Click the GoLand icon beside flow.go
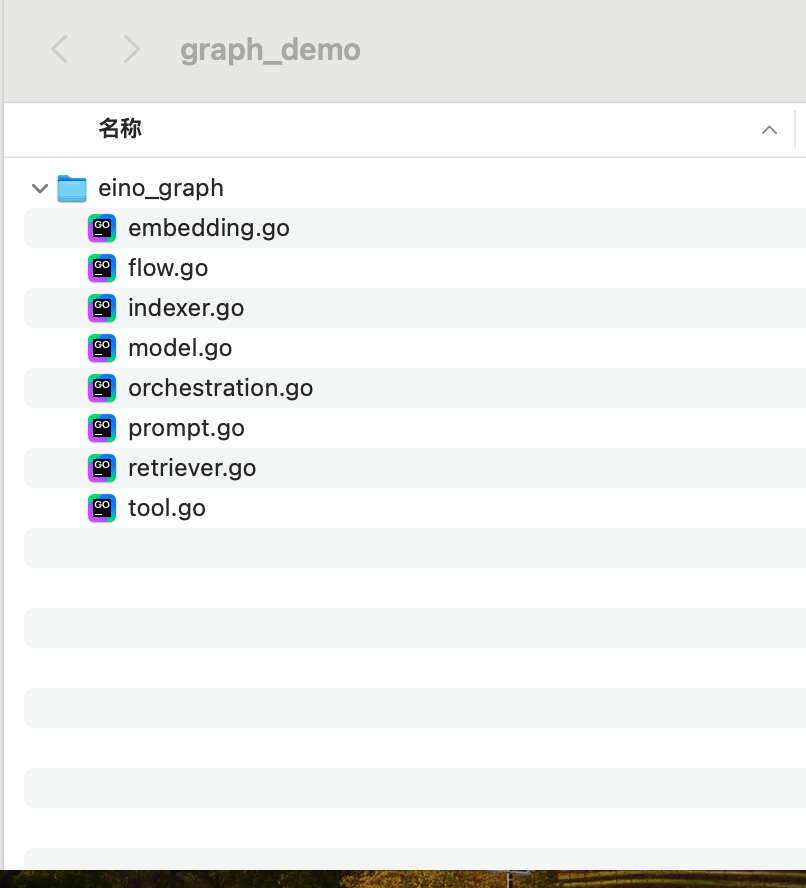The height and width of the screenshot is (888, 806). [102, 268]
